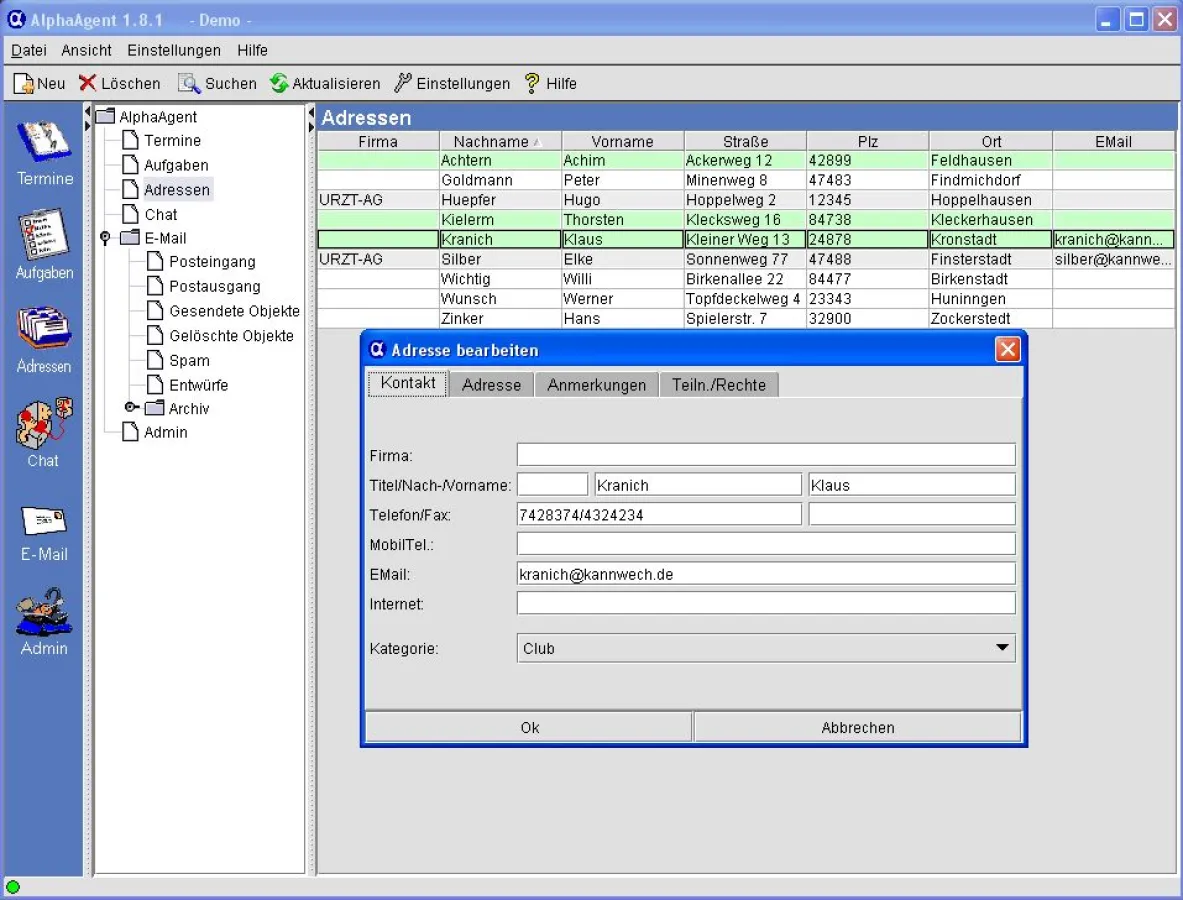Switch to the Anmerkungen tab

596,385
